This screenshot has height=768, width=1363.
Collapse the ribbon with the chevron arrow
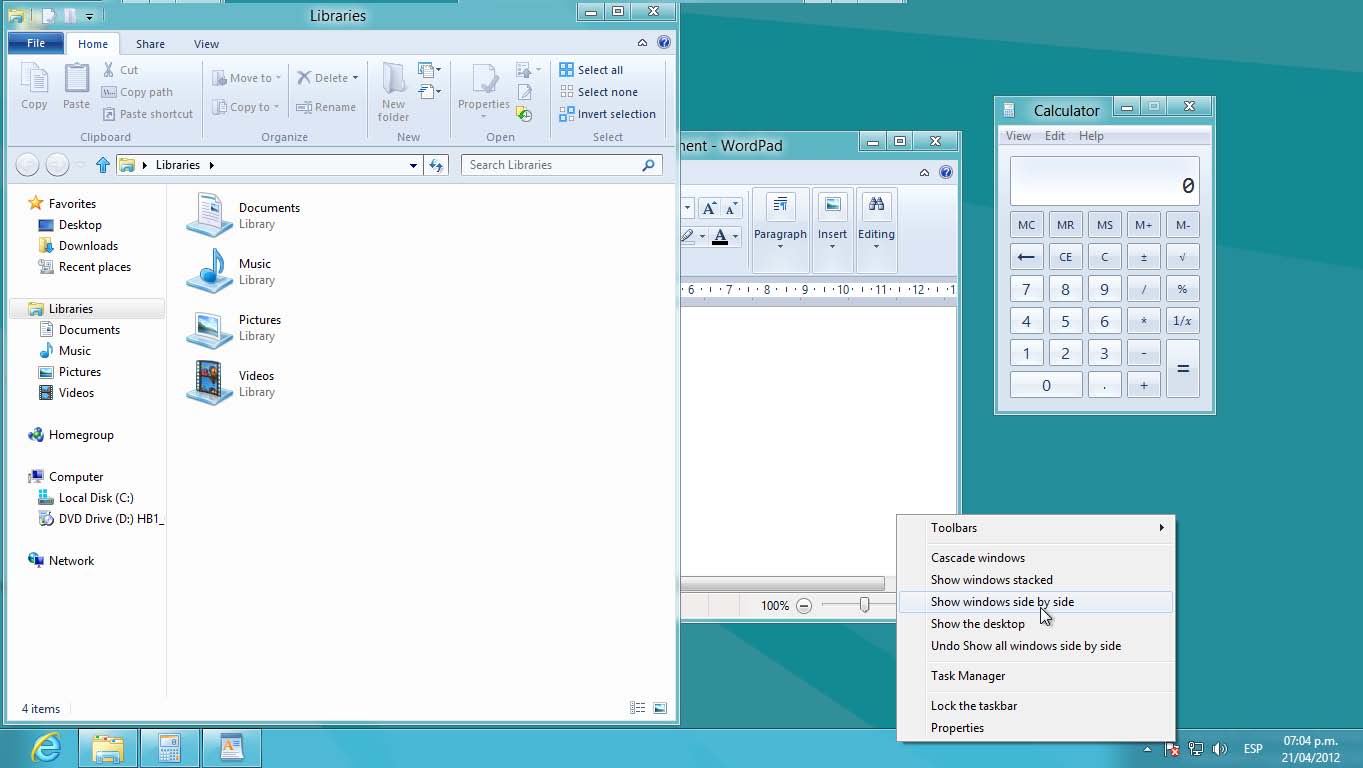pos(642,43)
